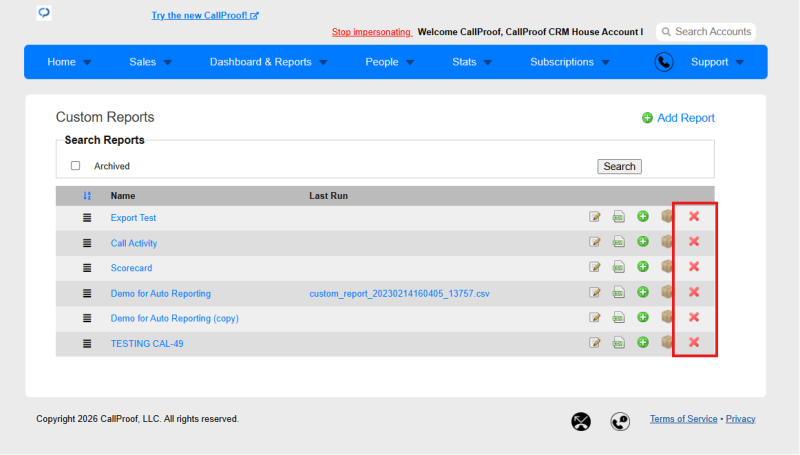
Task: Export Scorecard report to CSV
Action: pyautogui.click(x=618, y=267)
